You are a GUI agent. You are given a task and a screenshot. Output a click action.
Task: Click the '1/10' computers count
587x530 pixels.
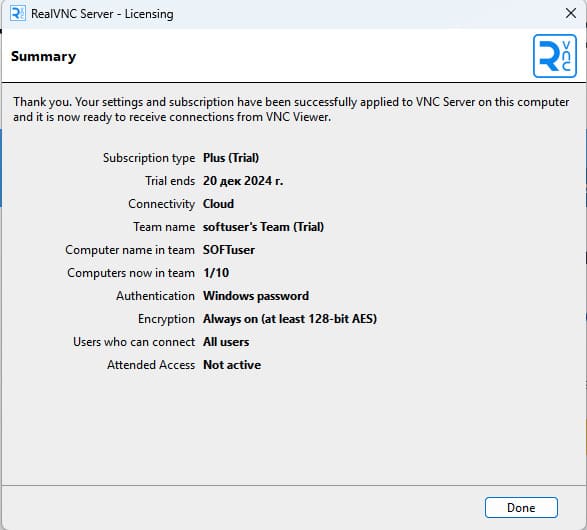(216, 273)
